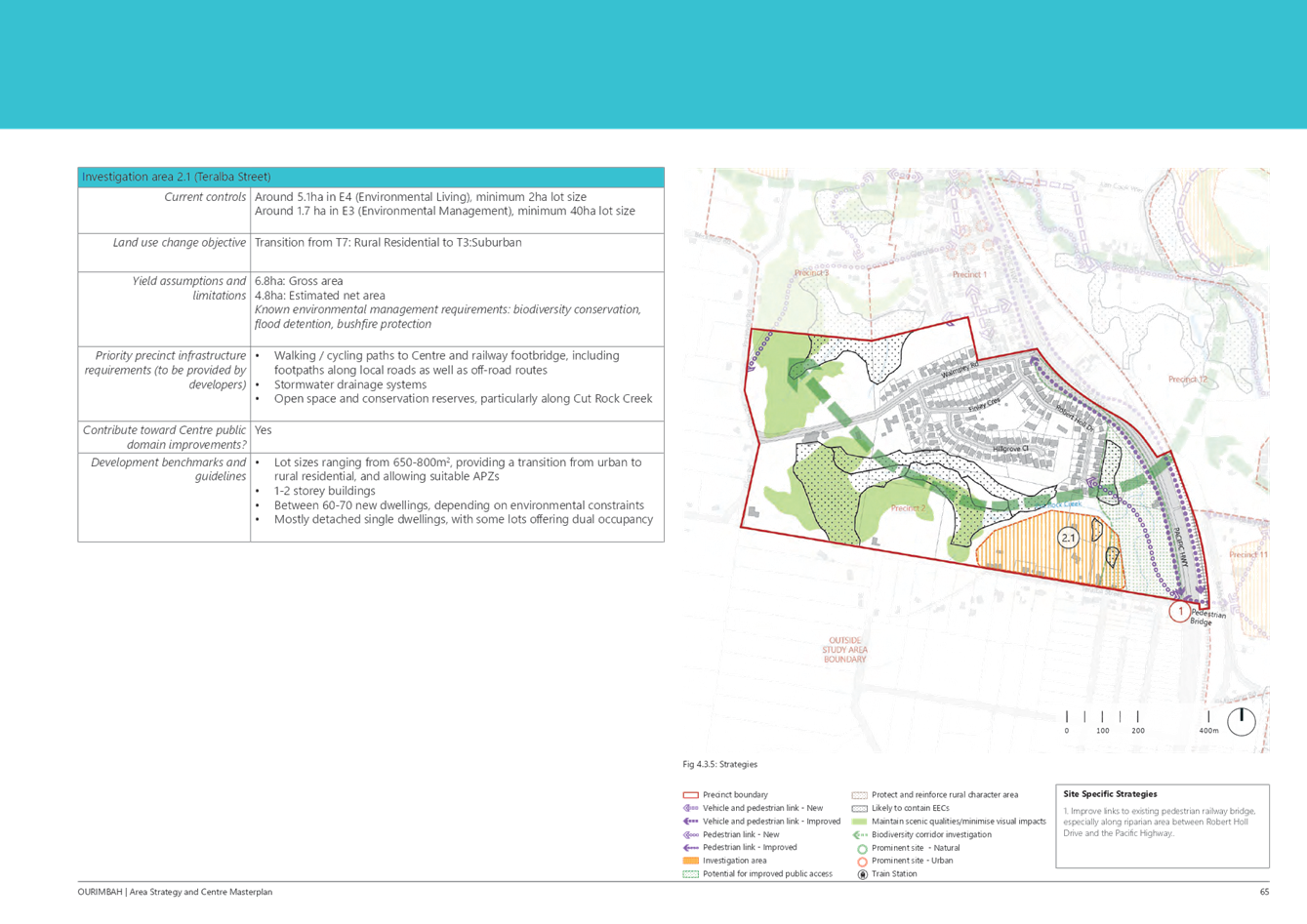Click the black dotted circle legend symbol
Screen dimensions: 1307x924
(861, 875)
